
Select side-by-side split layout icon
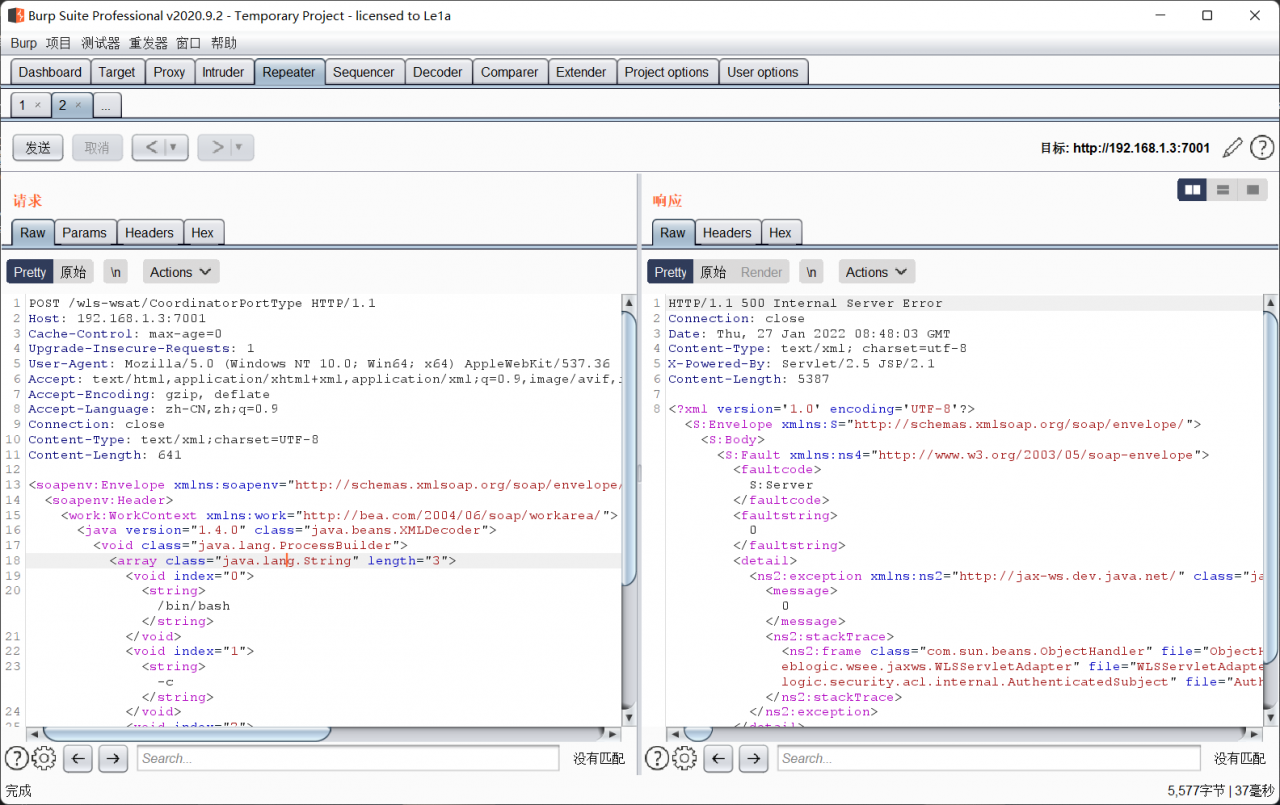pyautogui.click(x=1192, y=189)
